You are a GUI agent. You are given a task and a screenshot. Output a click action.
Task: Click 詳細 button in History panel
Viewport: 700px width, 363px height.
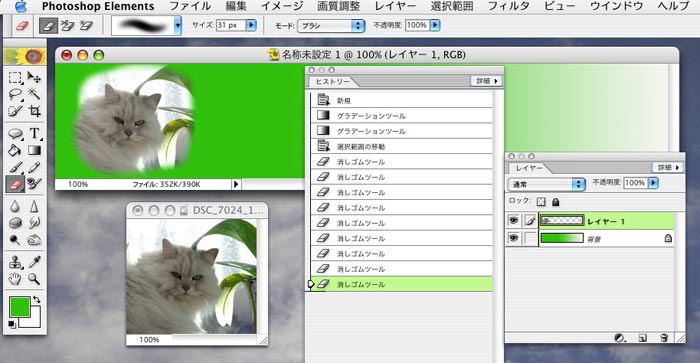487,81
